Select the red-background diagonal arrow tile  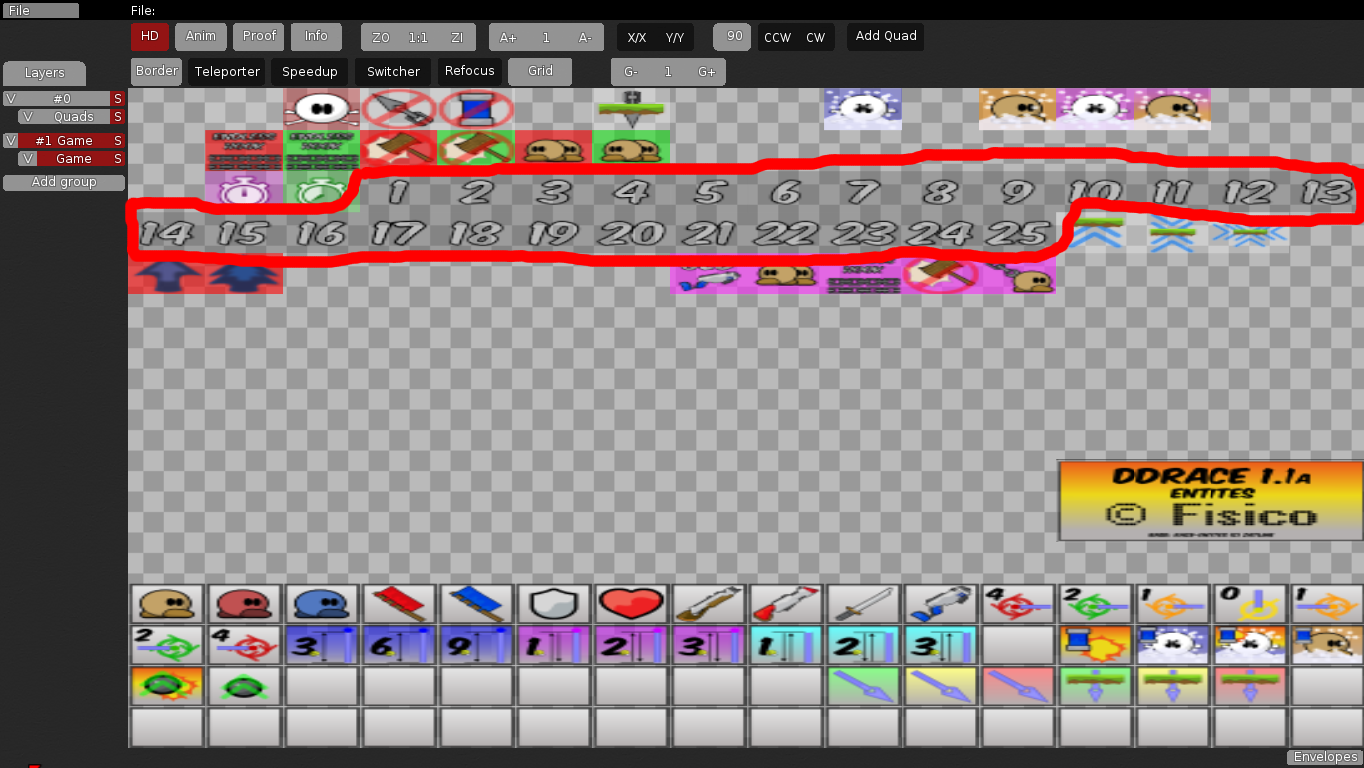pos(1018,686)
